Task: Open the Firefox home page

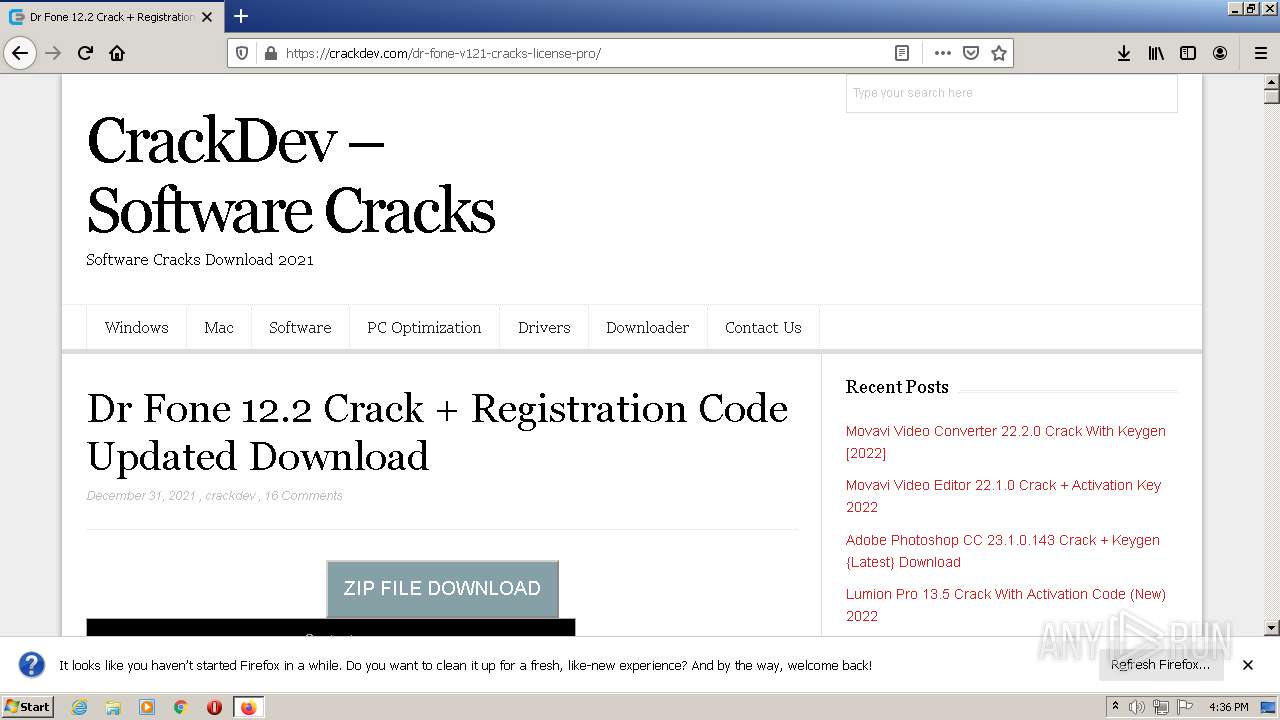Action: pos(117,53)
